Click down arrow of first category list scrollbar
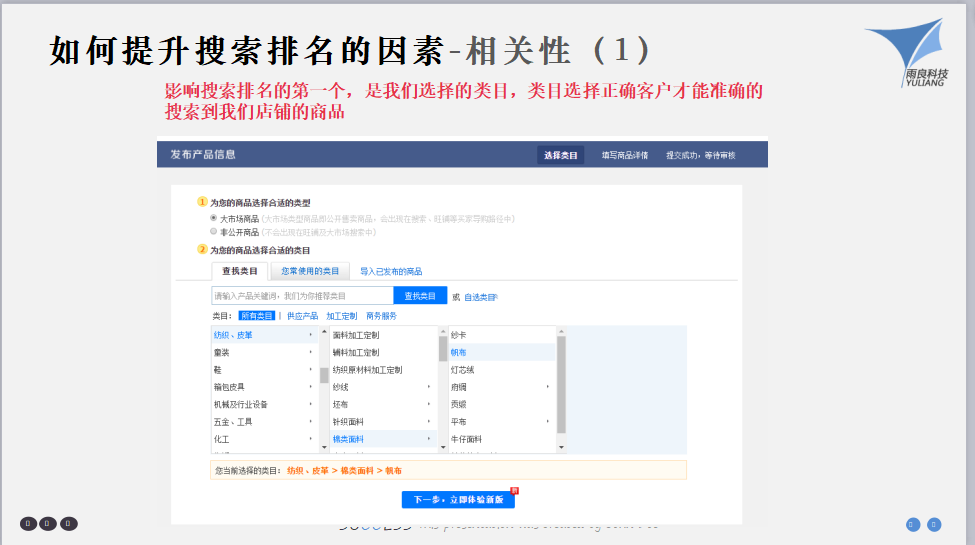Viewport: 975px width, 545px height. click(x=324, y=447)
